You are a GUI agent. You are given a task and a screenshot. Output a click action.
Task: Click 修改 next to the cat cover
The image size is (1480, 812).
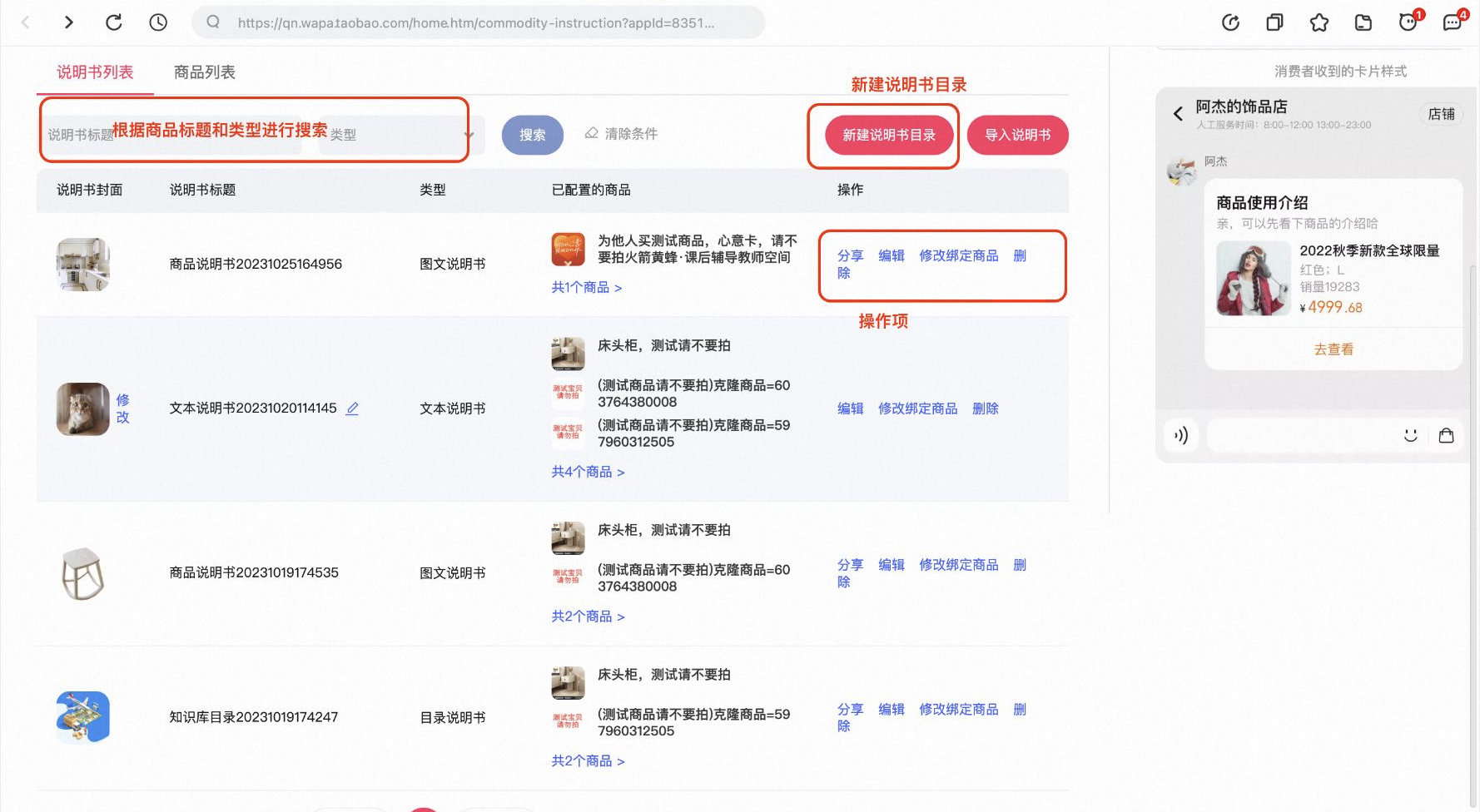click(x=123, y=408)
